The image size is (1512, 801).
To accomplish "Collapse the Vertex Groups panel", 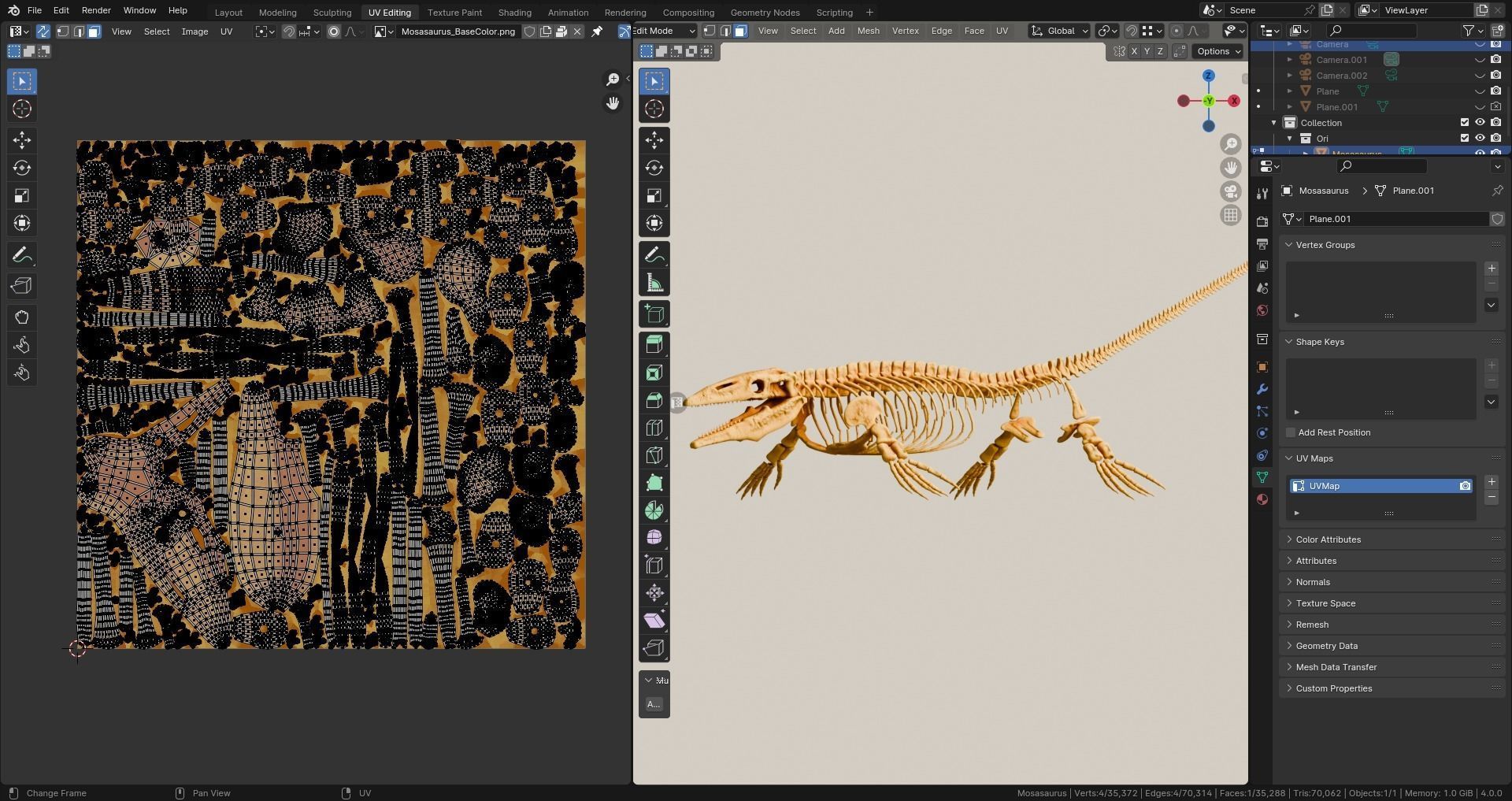I will [x=1325, y=245].
